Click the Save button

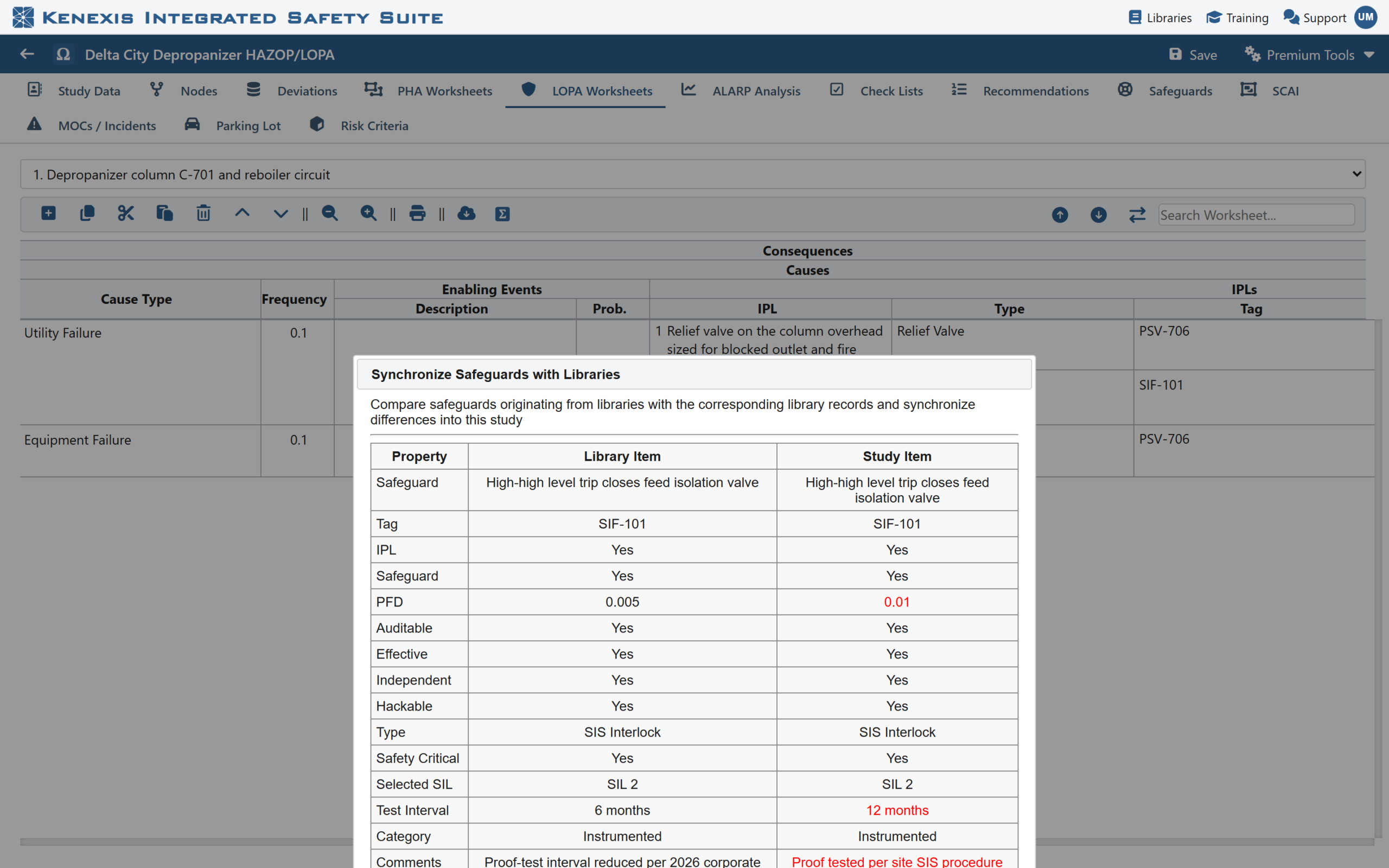pos(1193,55)
